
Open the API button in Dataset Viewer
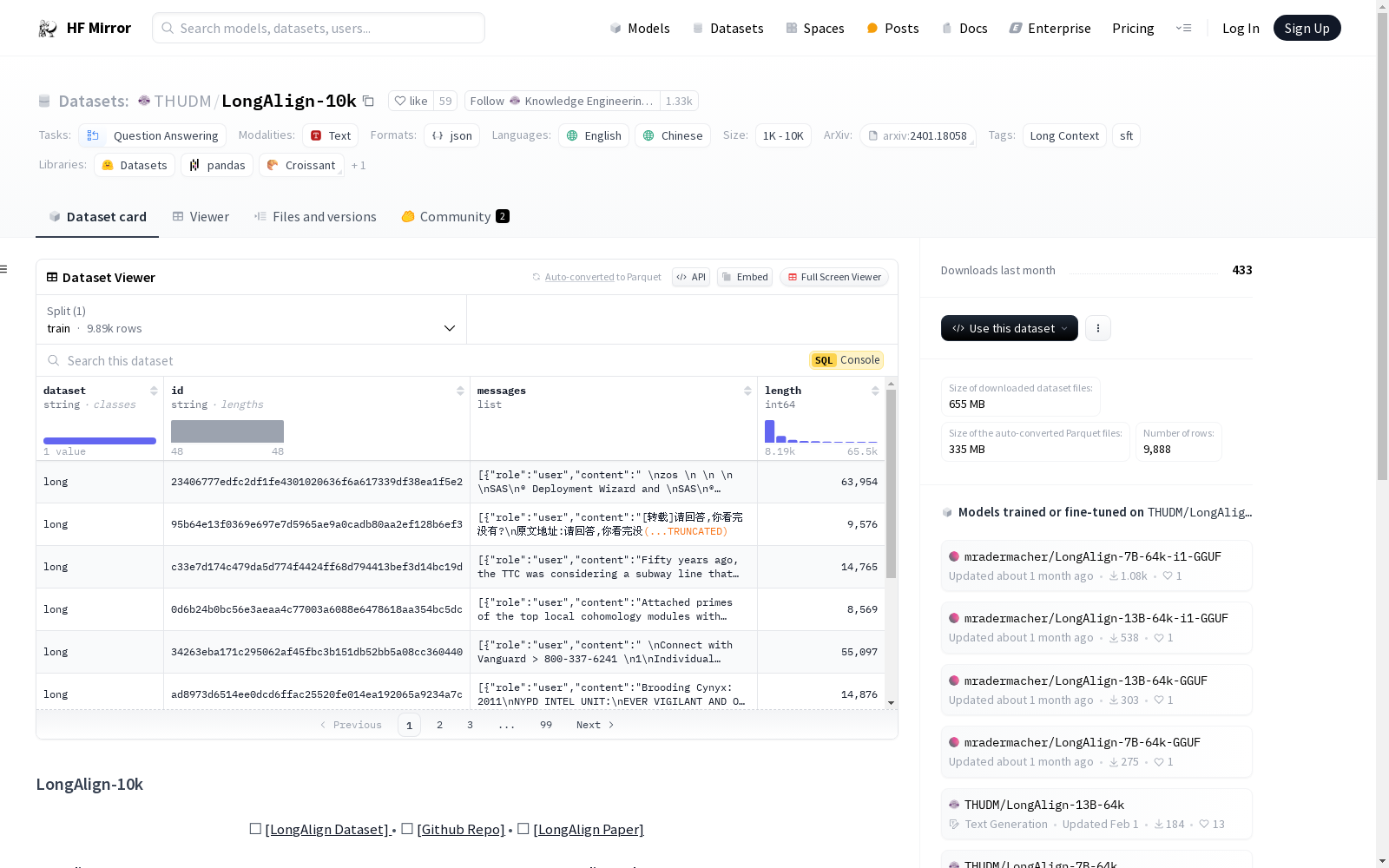tap(691, 277)
